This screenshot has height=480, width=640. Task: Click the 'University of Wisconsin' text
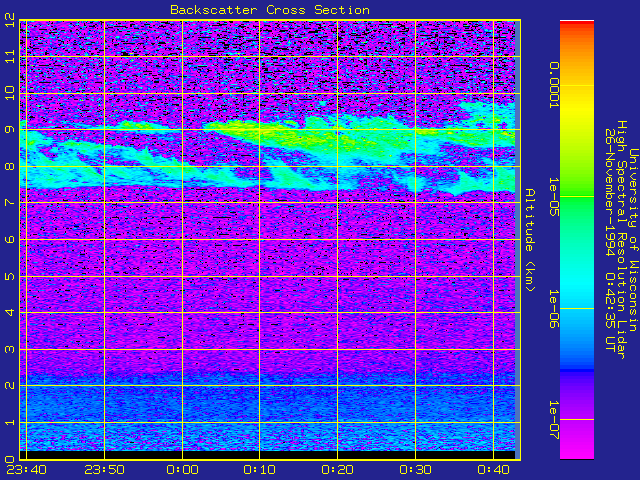[633, 240]
